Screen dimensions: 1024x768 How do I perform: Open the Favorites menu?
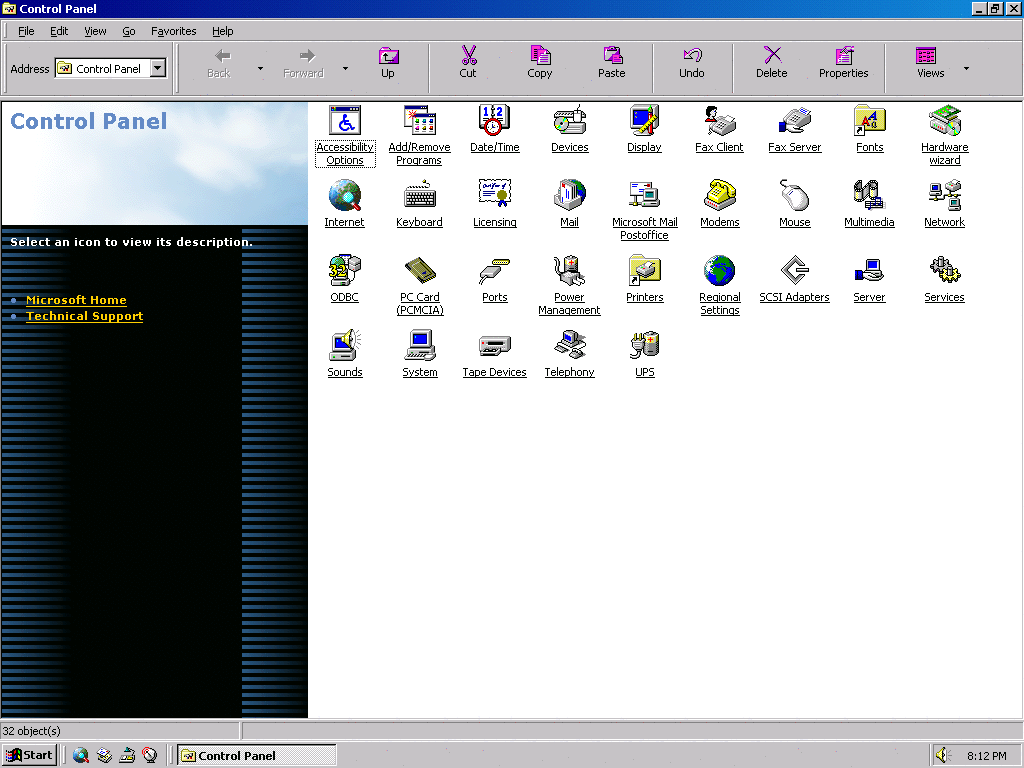click(x=173, y=31)
